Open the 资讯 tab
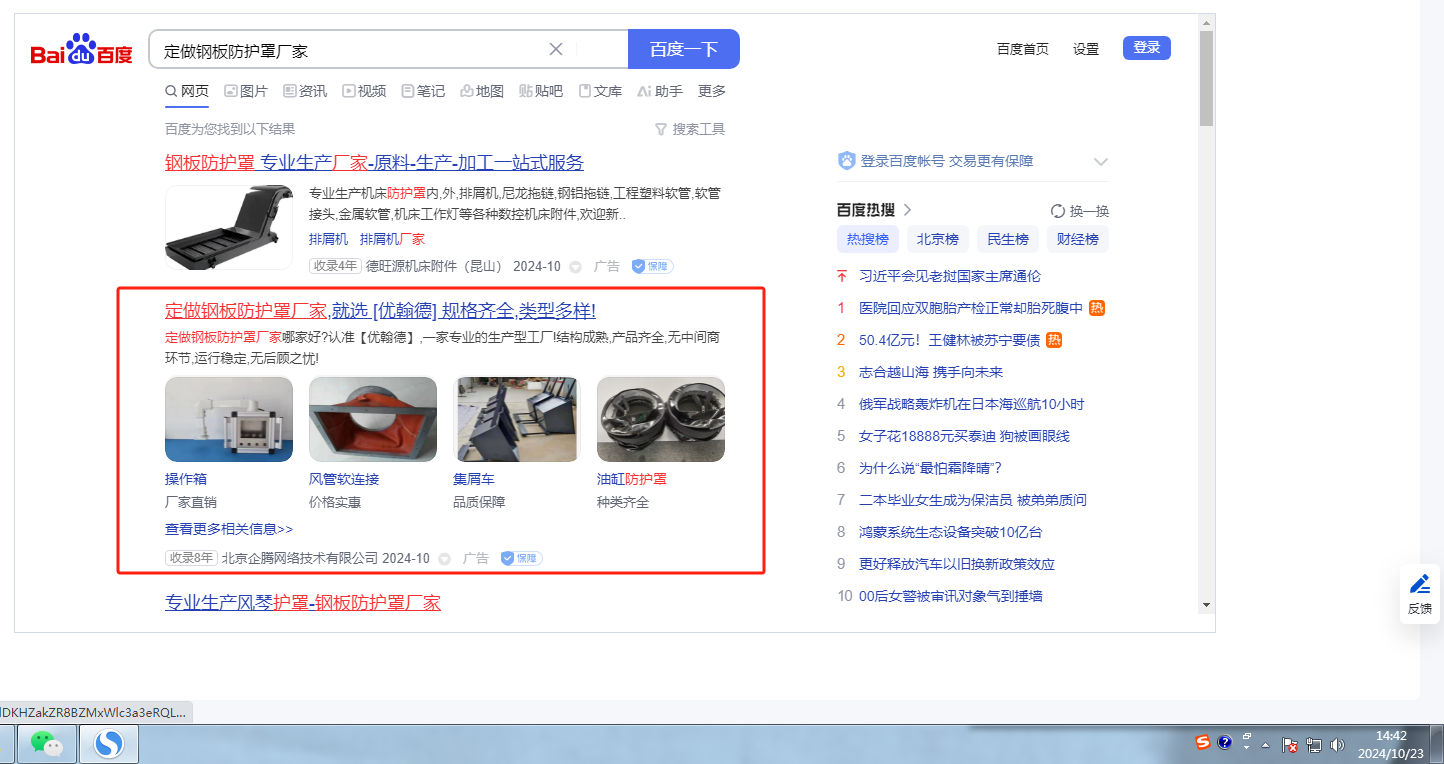 point(305,91)
